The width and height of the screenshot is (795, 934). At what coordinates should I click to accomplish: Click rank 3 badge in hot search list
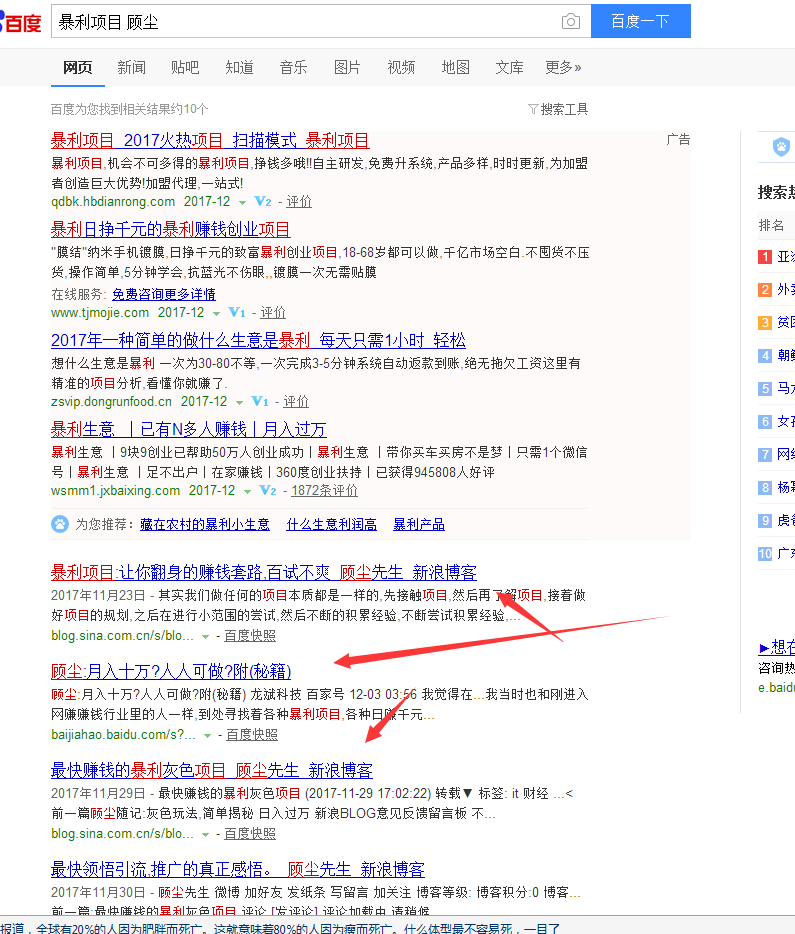(x=765, y=323)
